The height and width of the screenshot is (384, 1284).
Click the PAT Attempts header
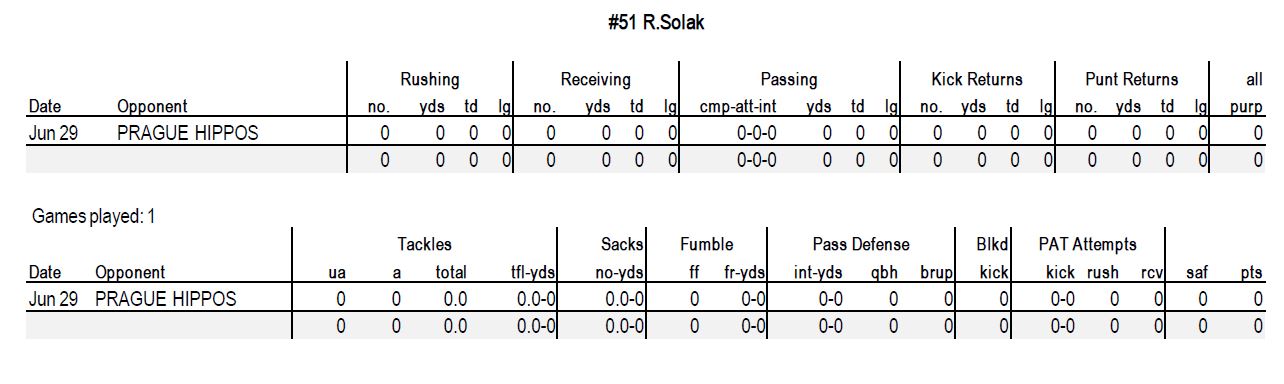[x=1088, y=245]
